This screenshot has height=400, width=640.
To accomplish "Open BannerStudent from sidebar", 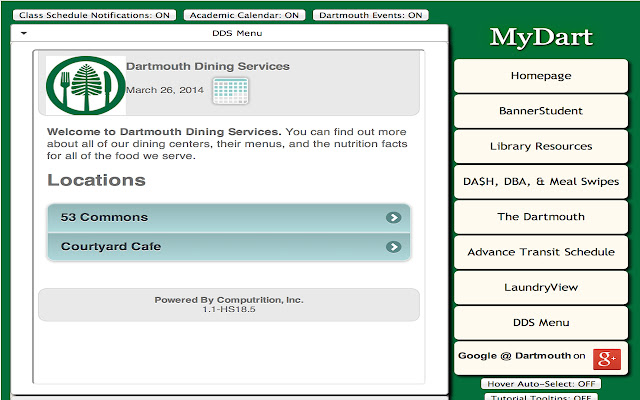I will pyautogui.click(x=541, y=111).
